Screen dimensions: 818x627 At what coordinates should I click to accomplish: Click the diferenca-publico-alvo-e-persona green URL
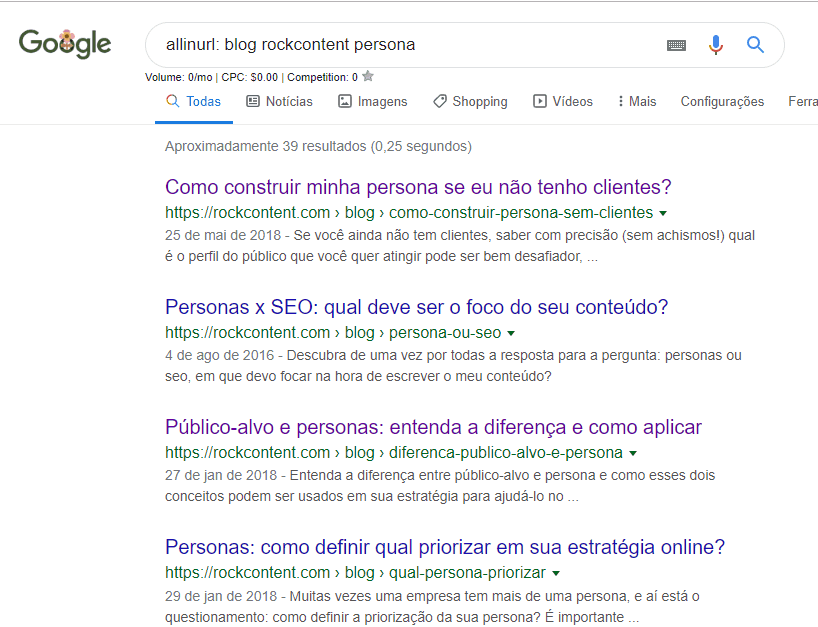coord(394,453)
